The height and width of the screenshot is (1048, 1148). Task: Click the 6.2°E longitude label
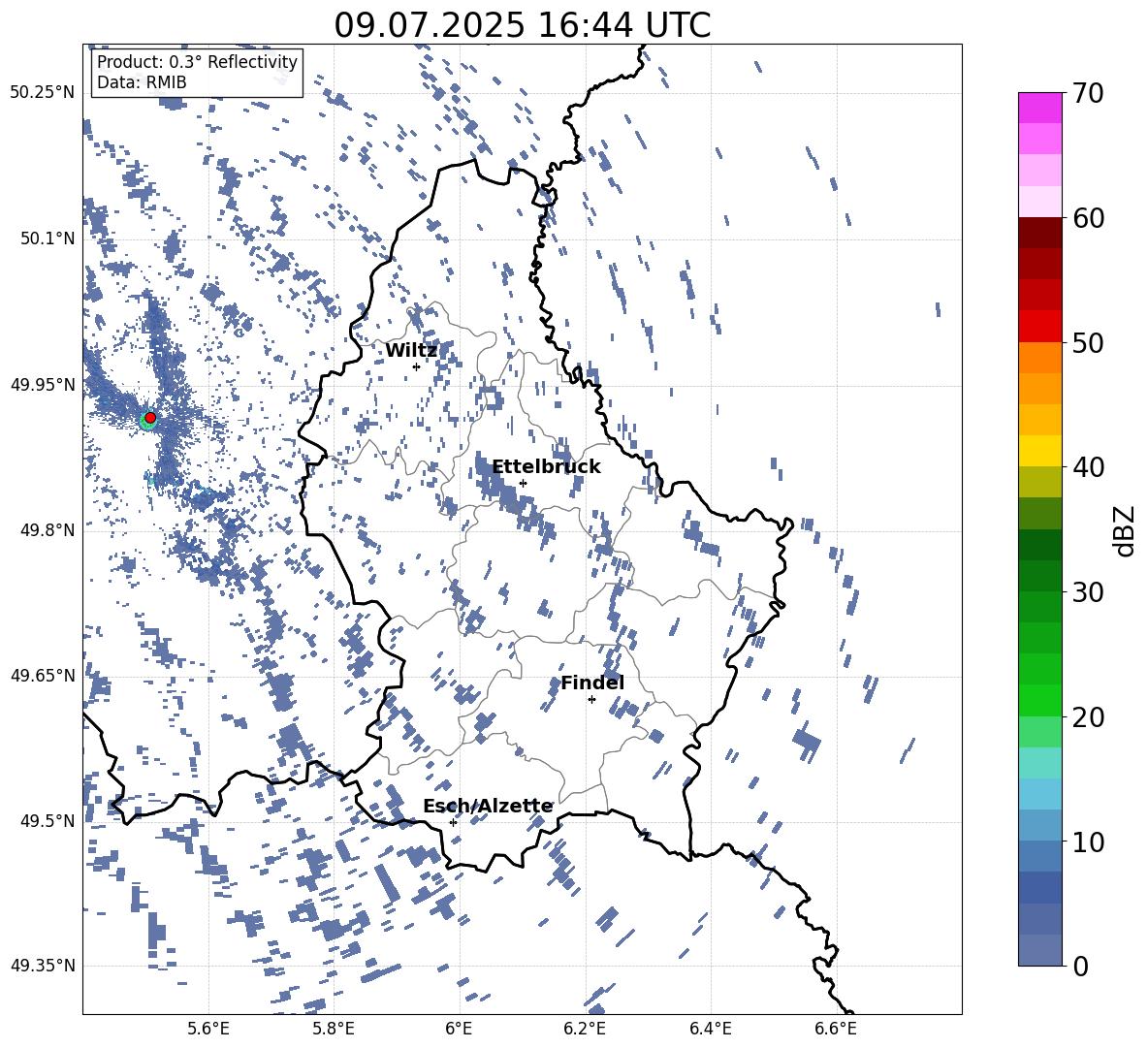pyautogui.click(x=585, y=1029)
